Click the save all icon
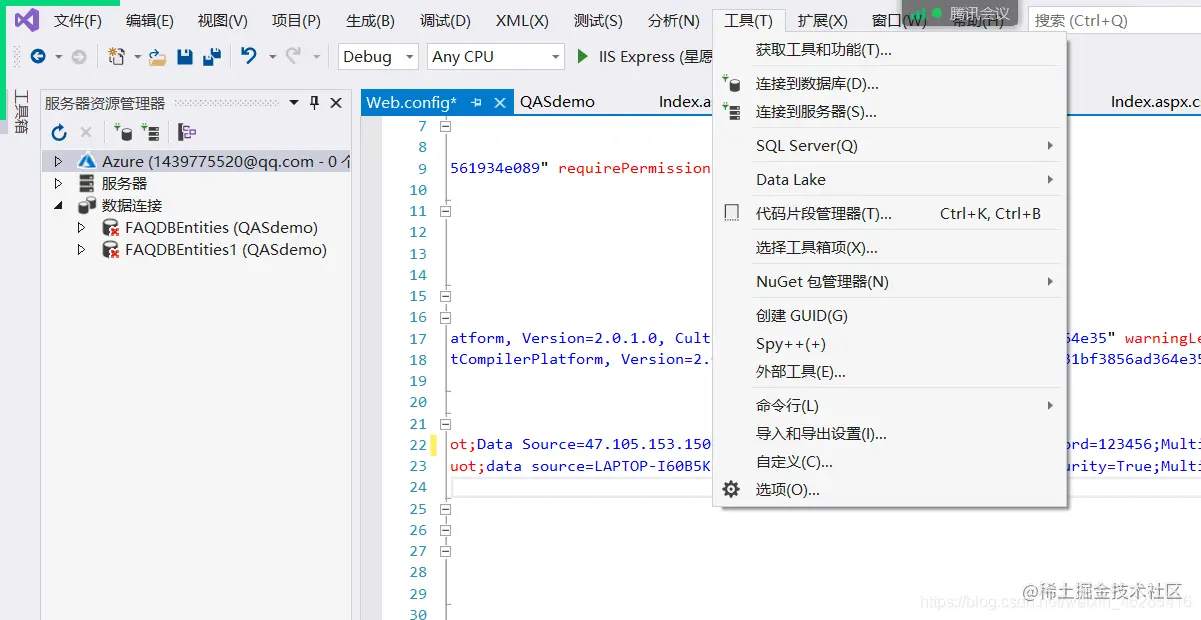The image size is (1201, 620). tap(211, 57)
